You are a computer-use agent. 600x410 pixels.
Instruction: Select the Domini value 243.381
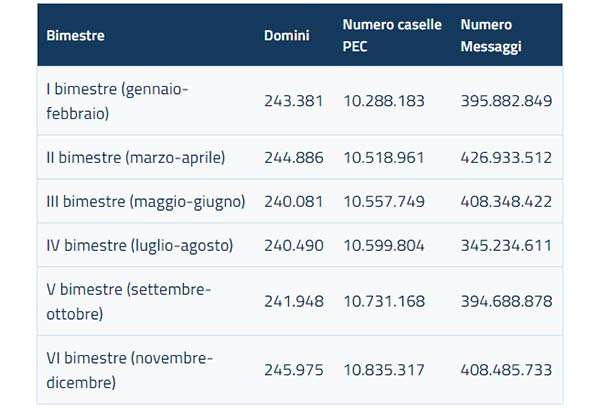click(x=294, y=101)
